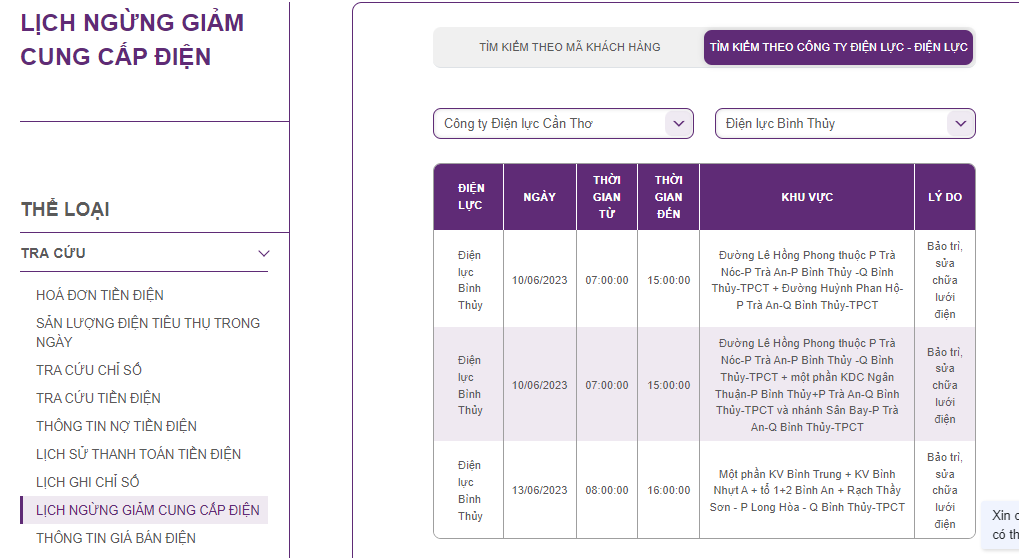Switch to Tìm kiếm theo mã khách hàng tab
This screenshot has height=558, width=1019.
coord(569,47)
